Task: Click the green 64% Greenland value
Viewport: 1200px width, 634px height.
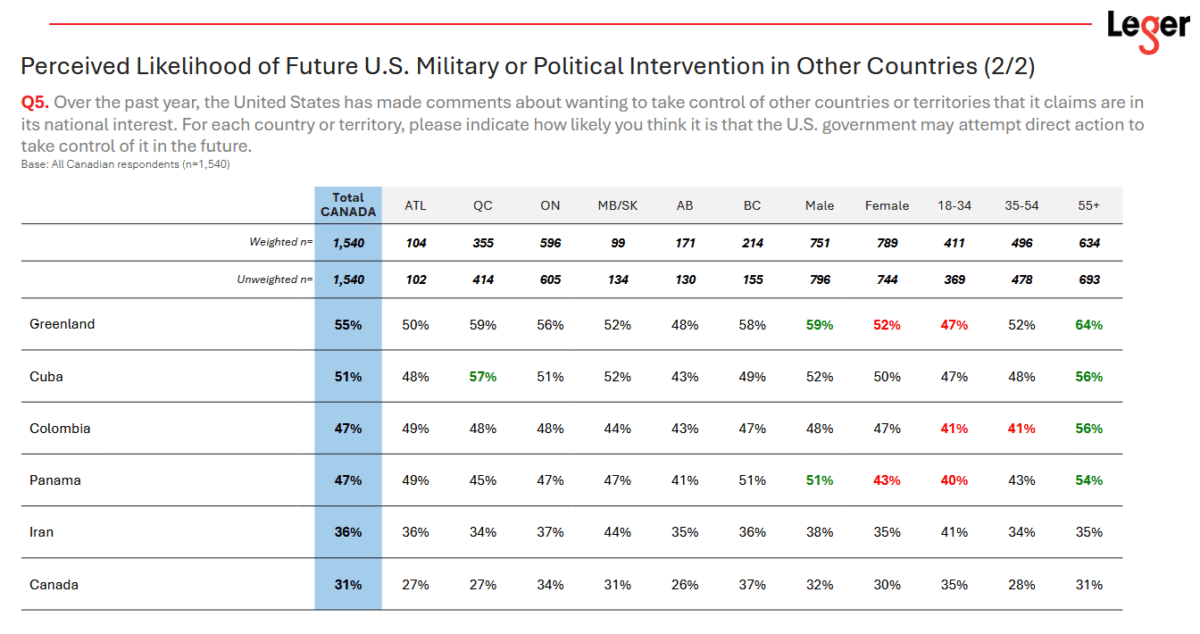Action: click(1089, 325)
